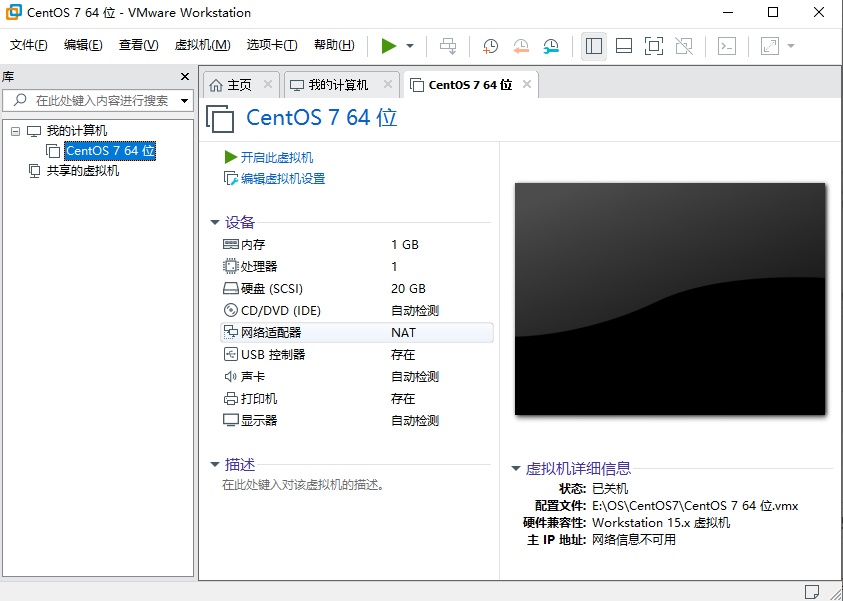Open the snapshot manager wrench icon
The height and width of the screenshot is (601, 843).
(551, 46)
